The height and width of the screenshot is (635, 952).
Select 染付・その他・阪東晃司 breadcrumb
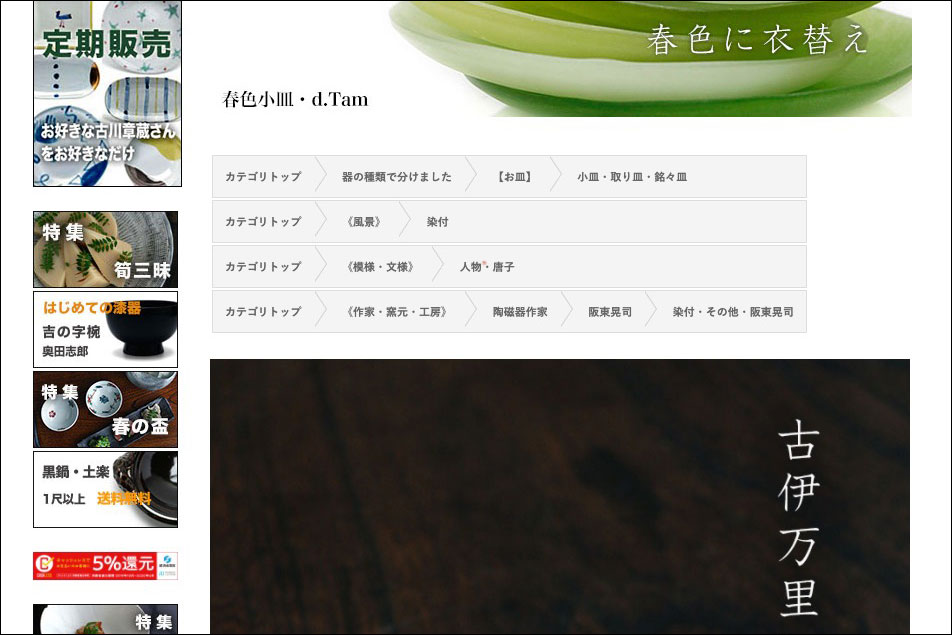tap(732, 312)
